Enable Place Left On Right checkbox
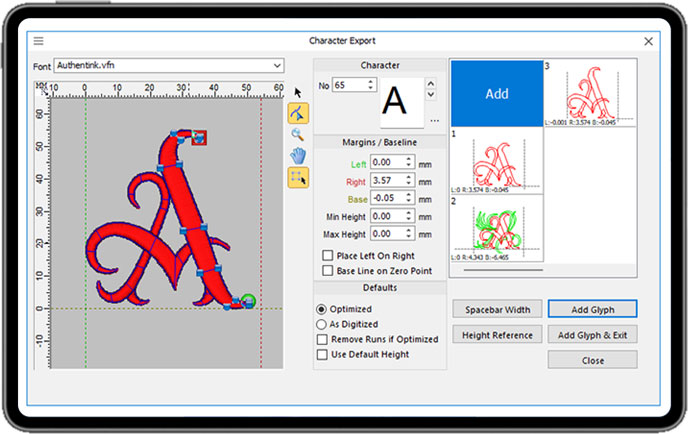Viewport: 688px width, 434px height. tap(325, 255)
